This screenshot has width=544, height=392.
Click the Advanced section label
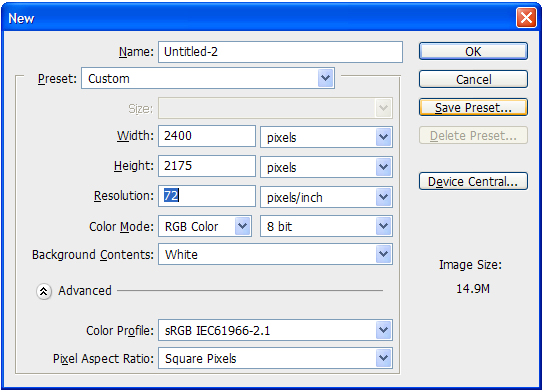pyautogui.click(x=85, y=291)
